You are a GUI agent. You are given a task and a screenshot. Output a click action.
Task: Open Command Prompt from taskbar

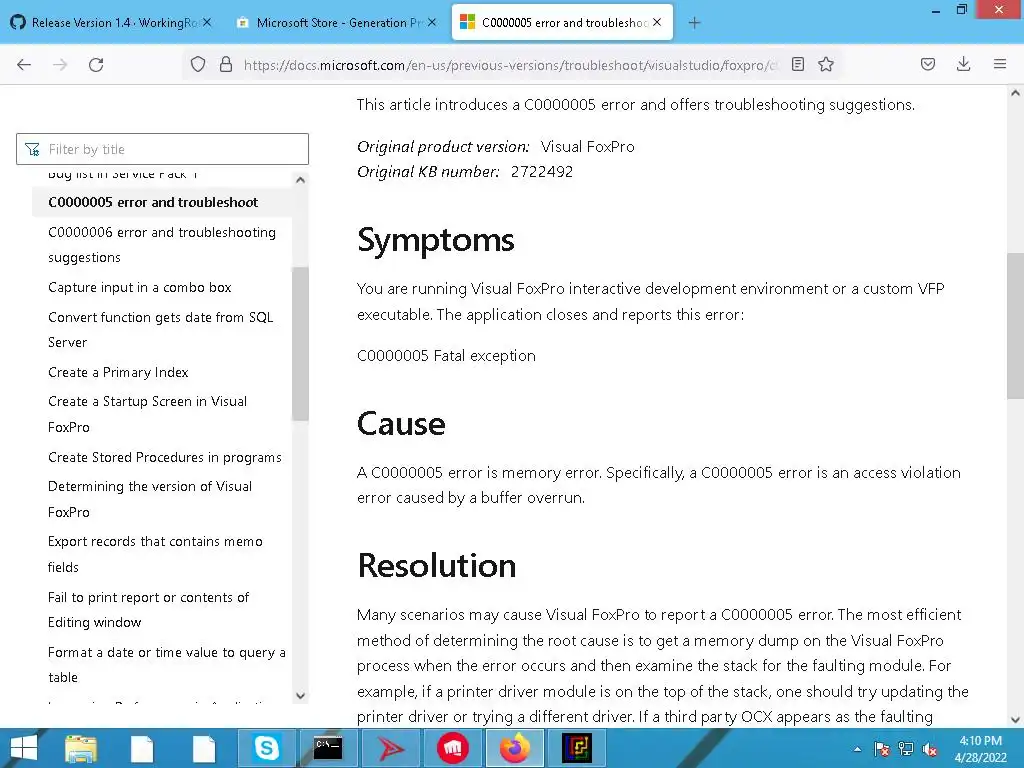[x=328, y=748]
